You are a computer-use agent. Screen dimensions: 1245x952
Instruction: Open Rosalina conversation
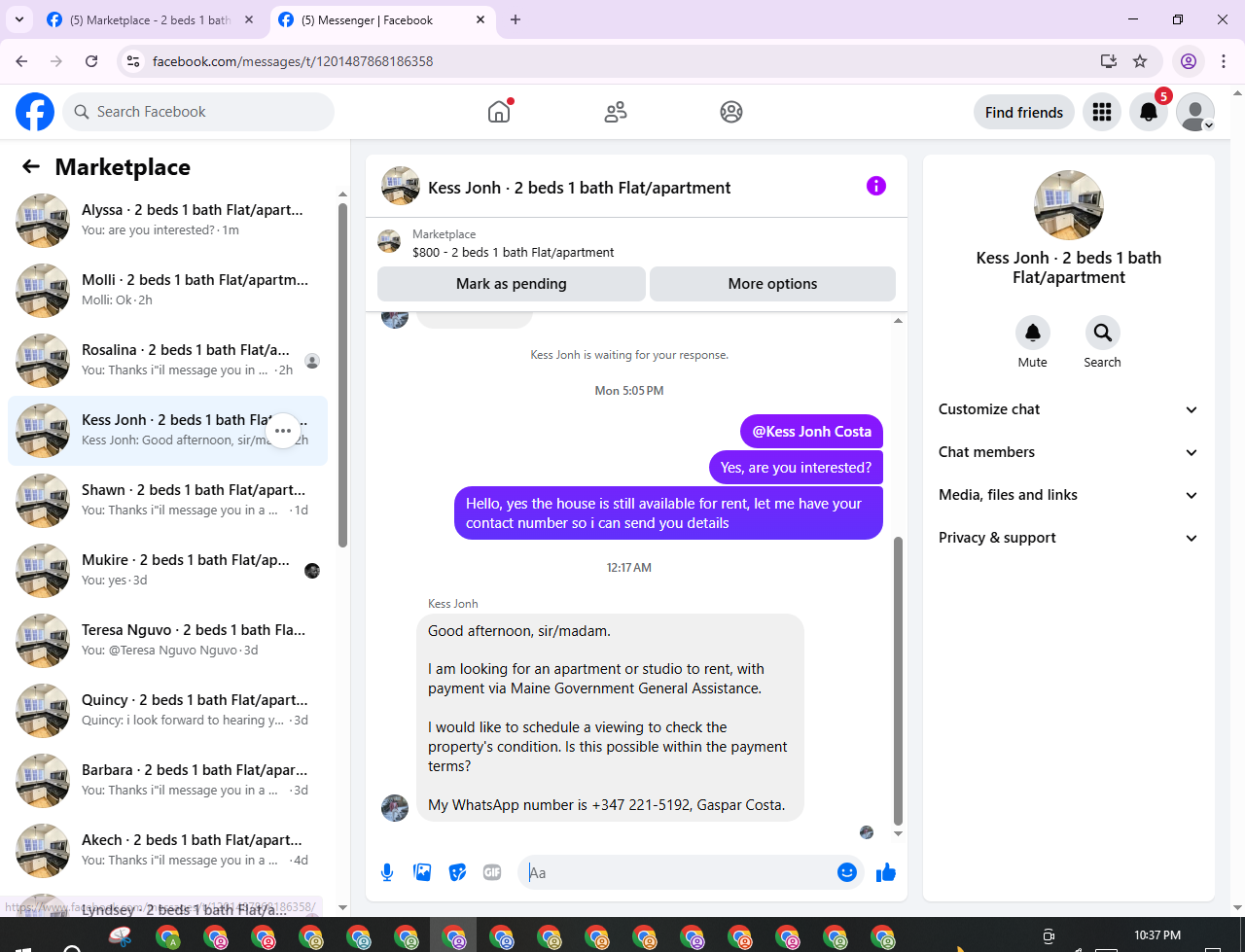[x=167, y=361]
